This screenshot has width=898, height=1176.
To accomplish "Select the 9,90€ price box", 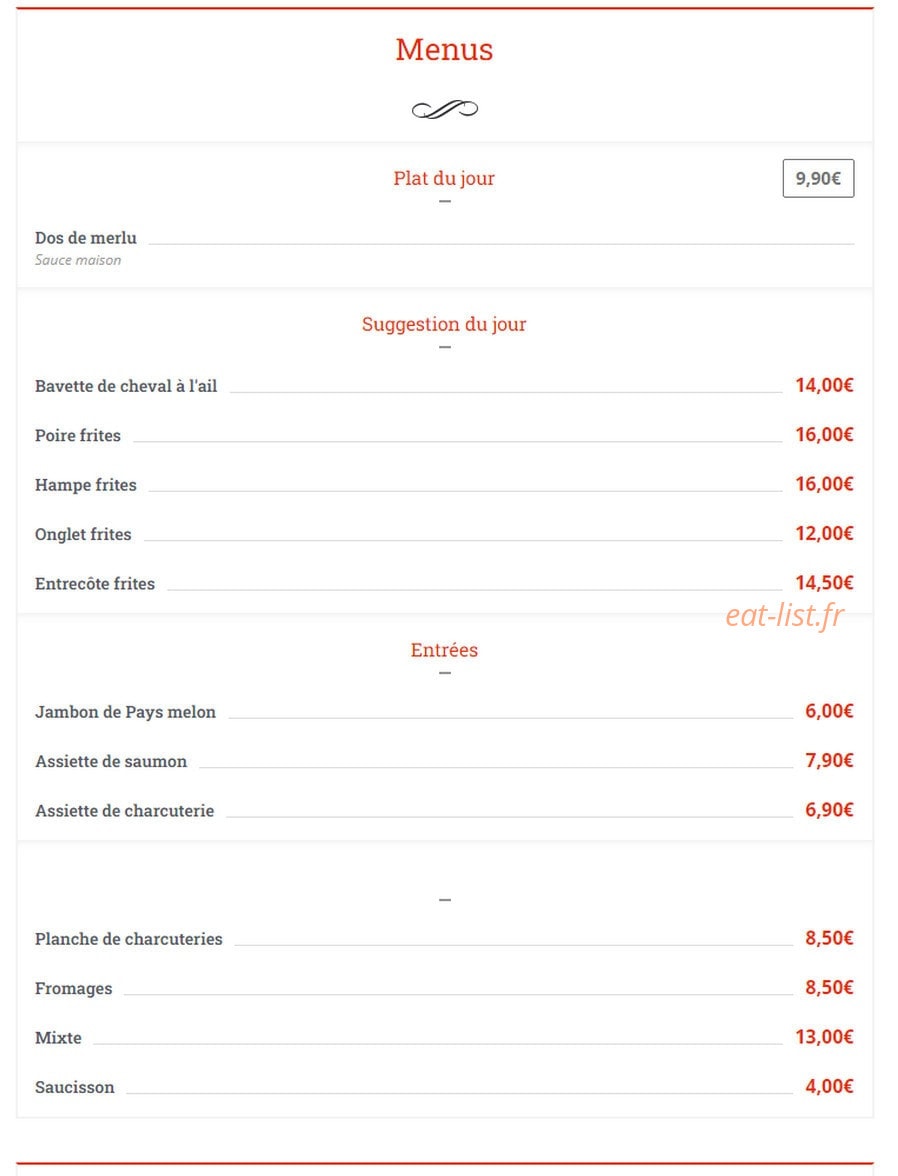I will pos(818,178).
